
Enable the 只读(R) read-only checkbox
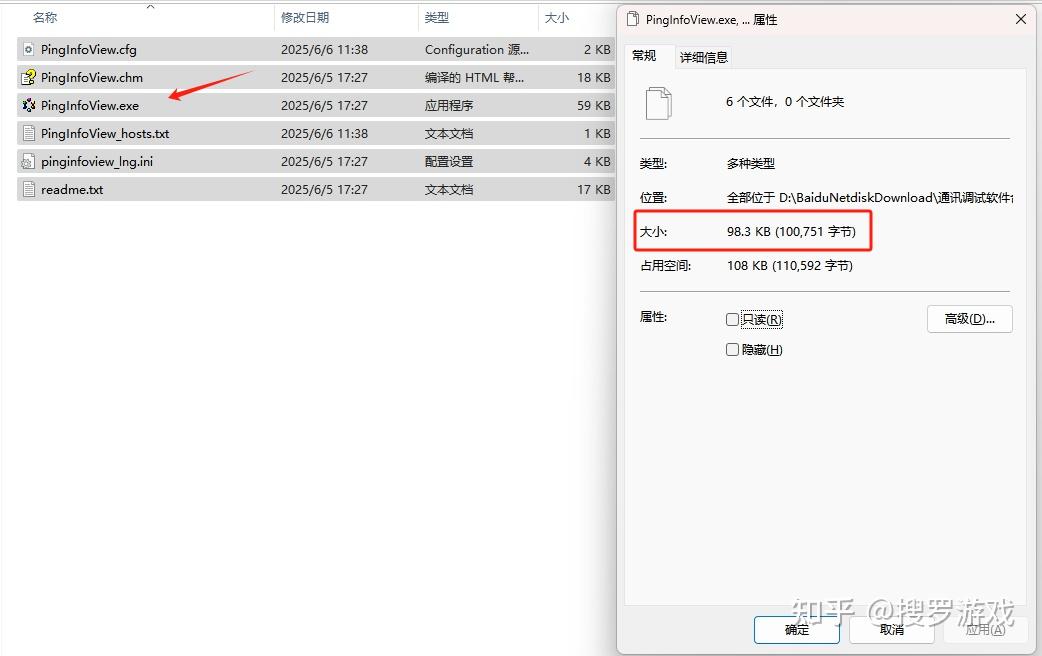[732, 319]
